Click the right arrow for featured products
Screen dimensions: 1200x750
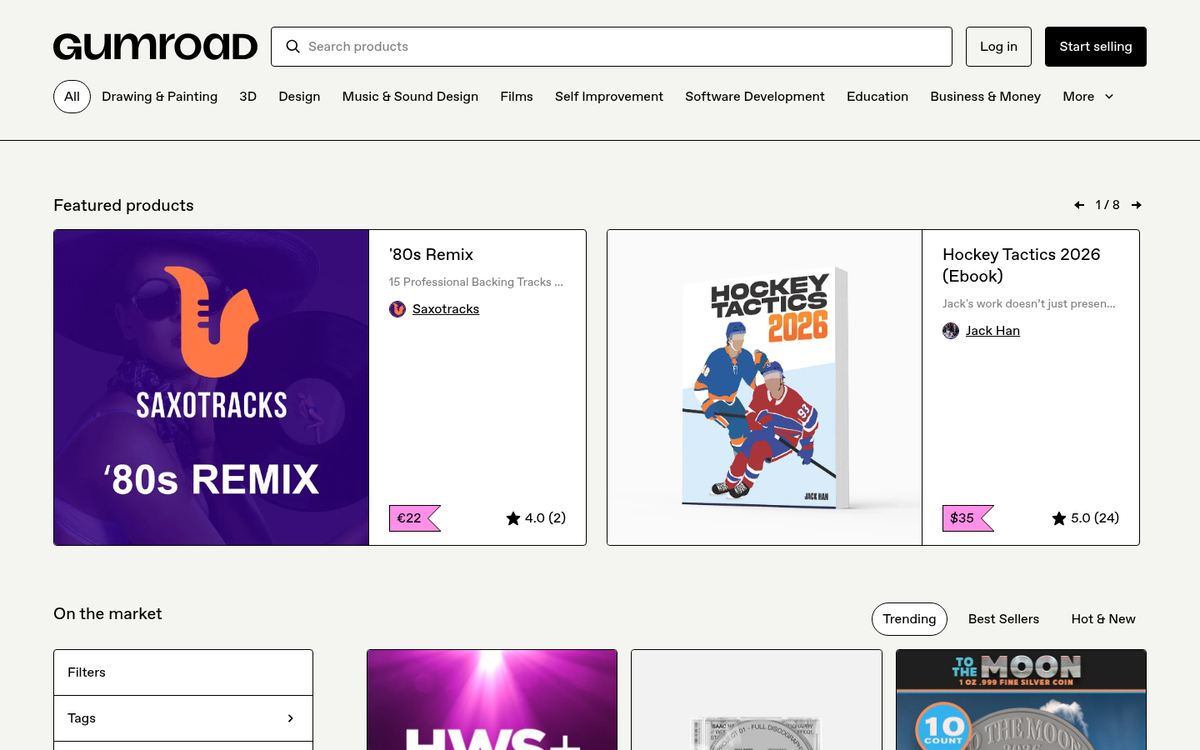coord(1136,205)
